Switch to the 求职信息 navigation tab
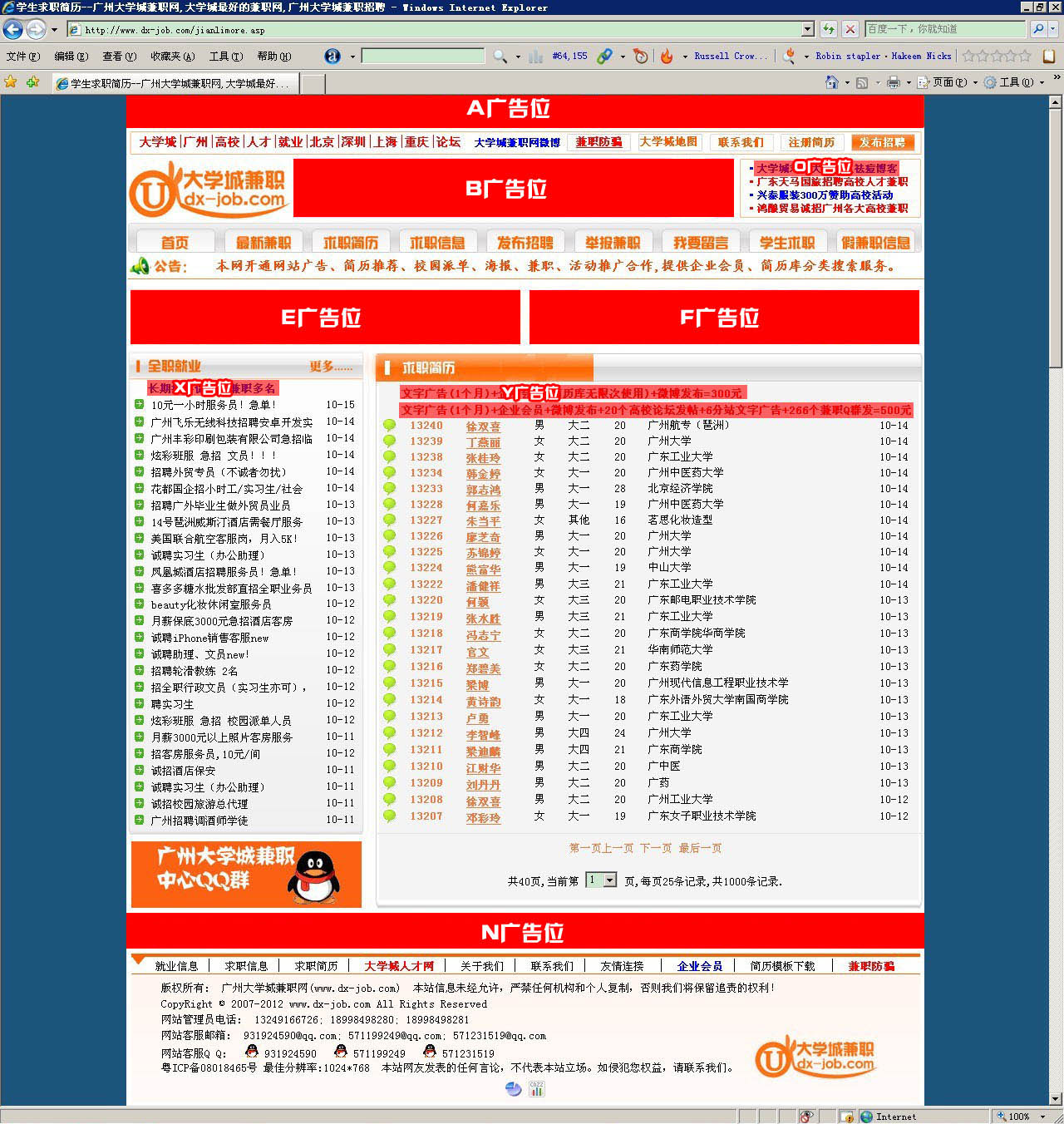The image size is (1064, 1124). pos(437,242)
